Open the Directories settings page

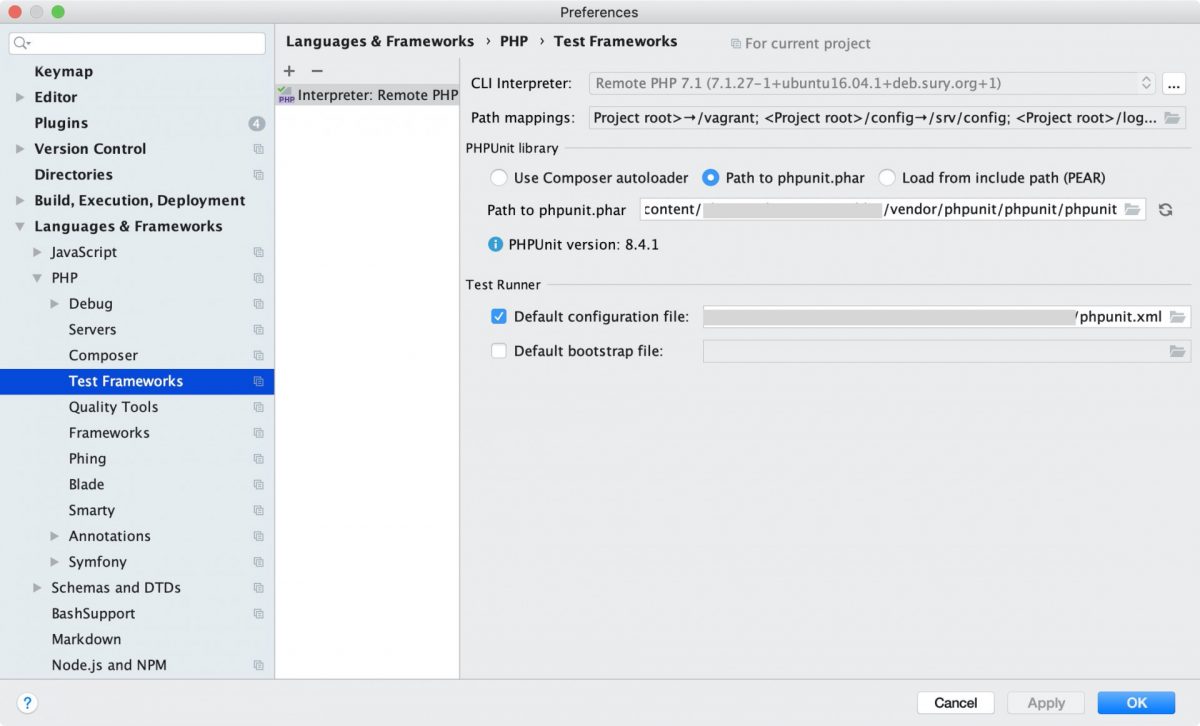point(73,175)
